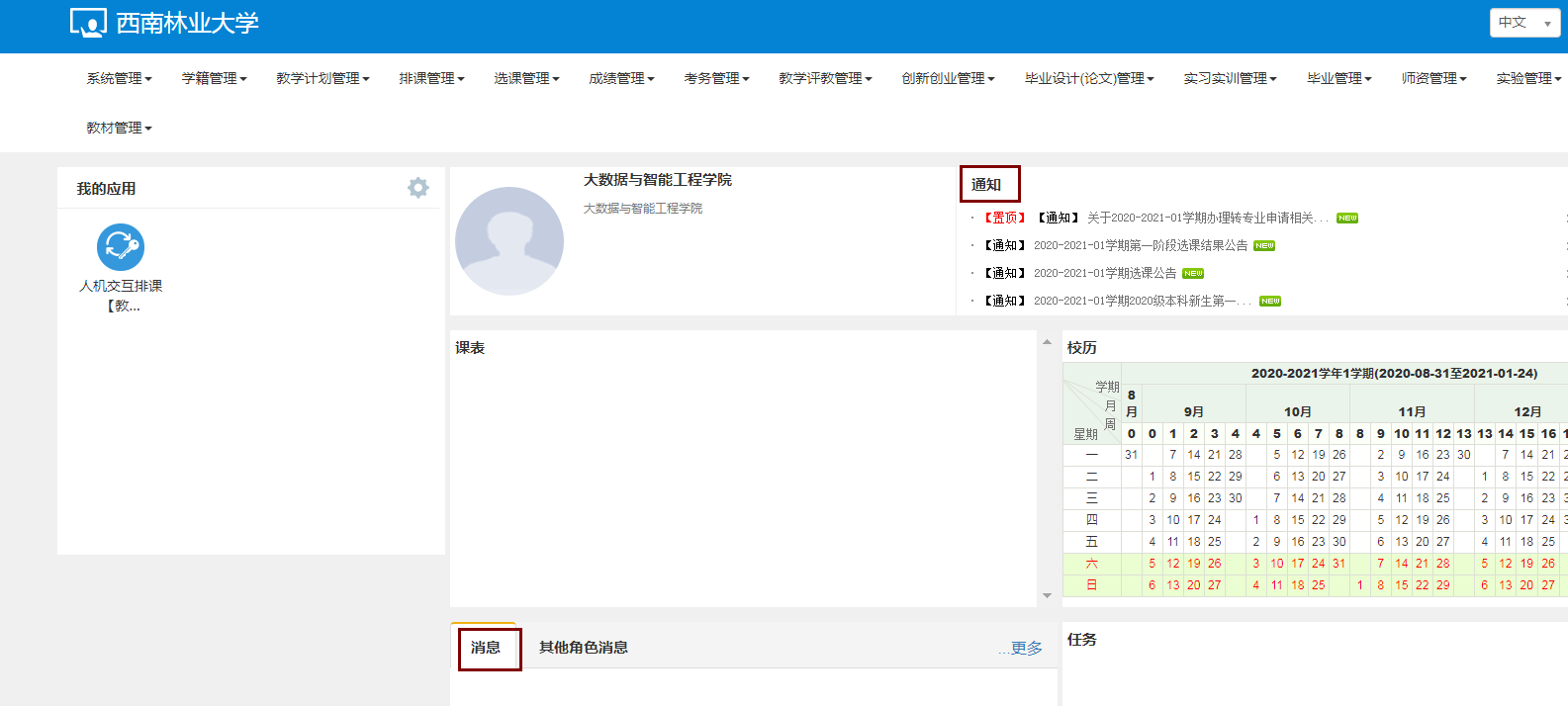
Task: Open the My Apps settings gear
Action: (418, 188)
